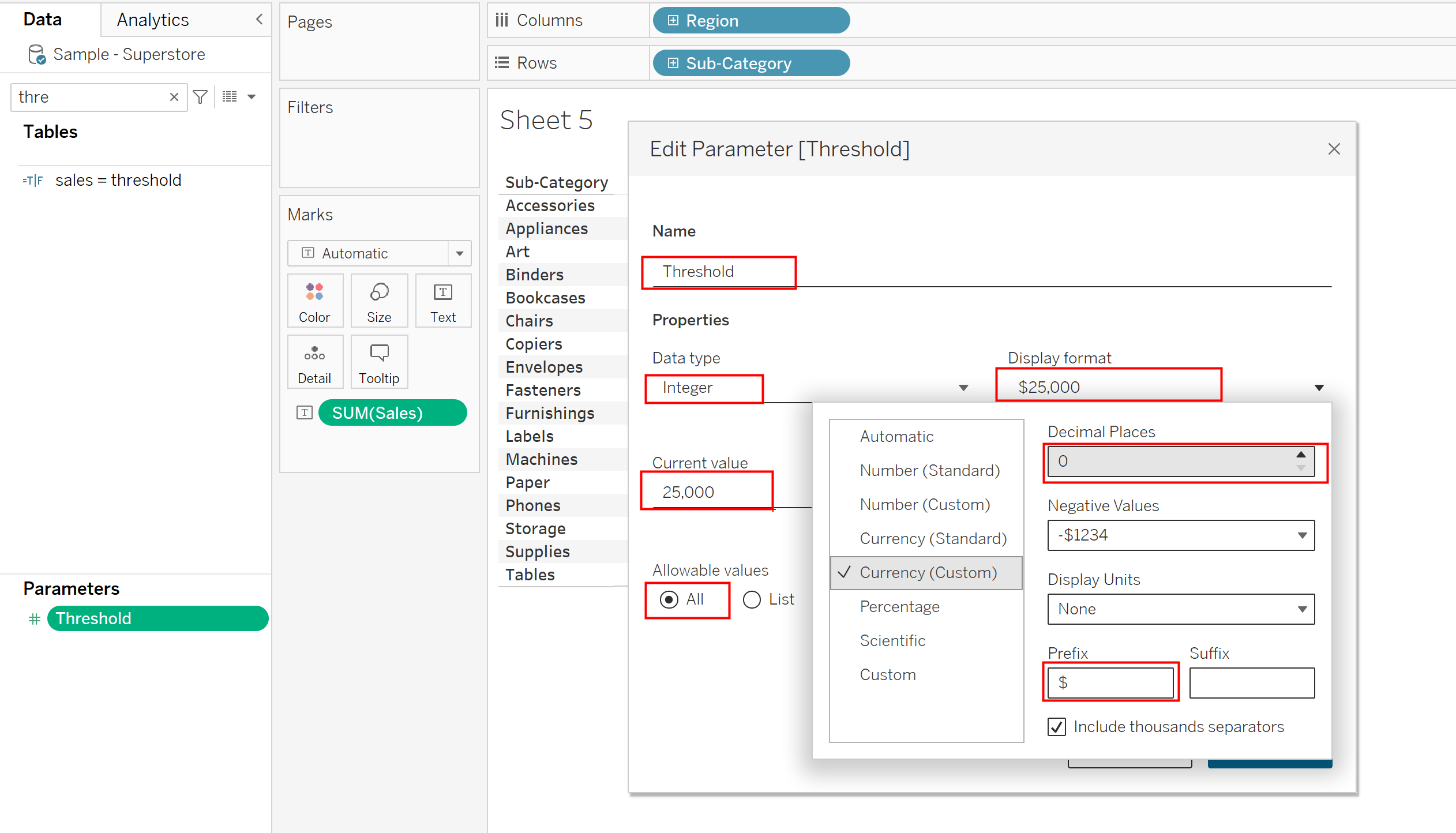Click the Suffix input field
This screenshot has width=1456, height=833.
pyautogui.click(x=1252, y=683)
